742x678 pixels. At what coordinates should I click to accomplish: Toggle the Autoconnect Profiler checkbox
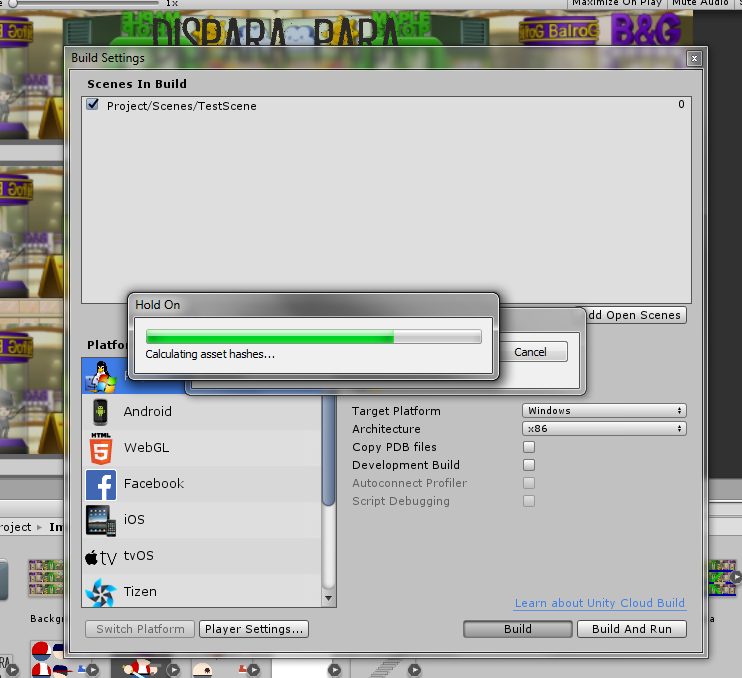[x=529, y=483]
